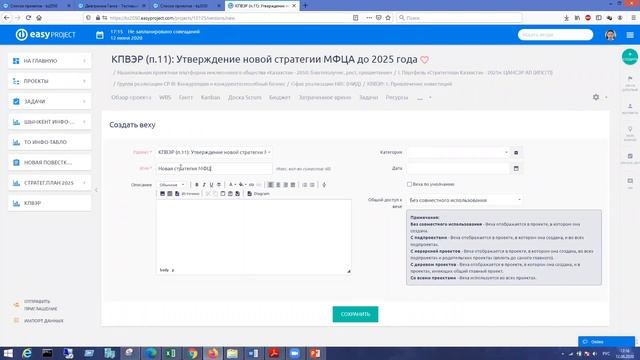The width and height of the screenshot is (640, 360).
Task: Expand the ПРОЕКТЫ sidebar menu arrow
Action: tap(84, 81)
